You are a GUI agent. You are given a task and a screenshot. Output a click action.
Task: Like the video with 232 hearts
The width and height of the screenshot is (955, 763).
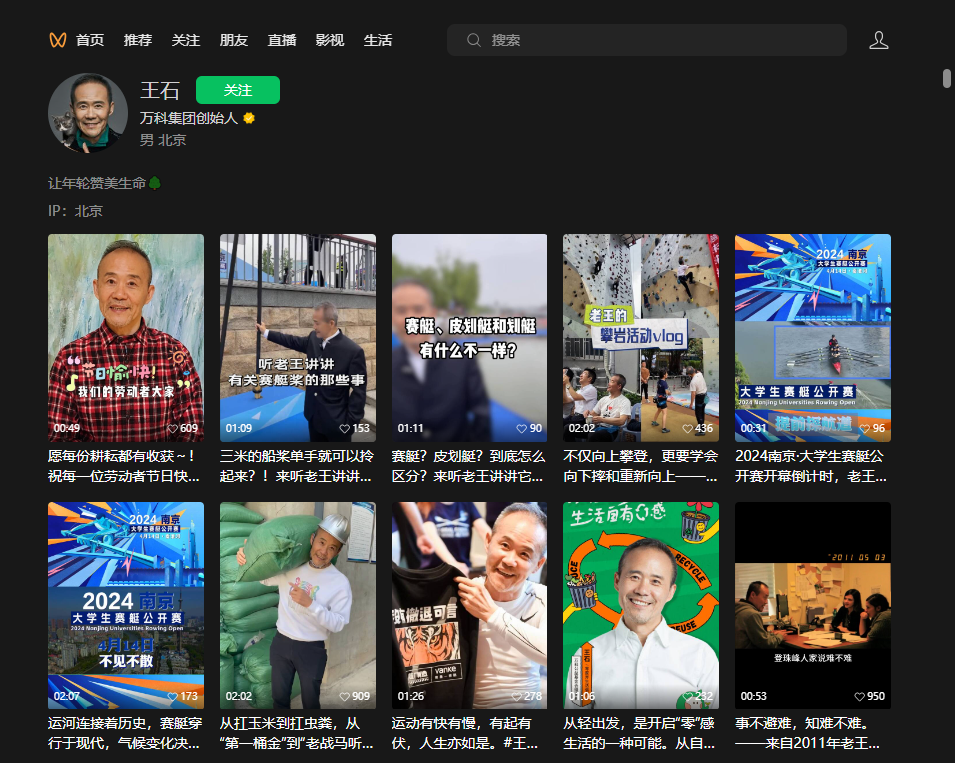click(x=688, y=697)
